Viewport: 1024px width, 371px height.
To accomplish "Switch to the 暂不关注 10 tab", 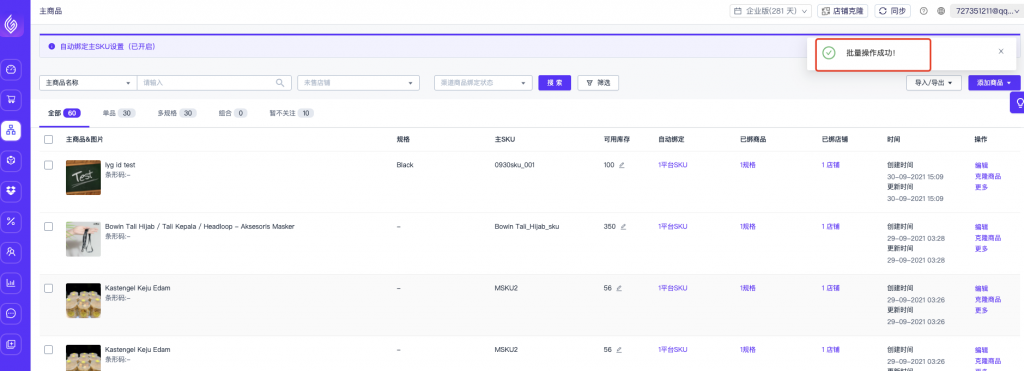I will click(x=291, y=113).
